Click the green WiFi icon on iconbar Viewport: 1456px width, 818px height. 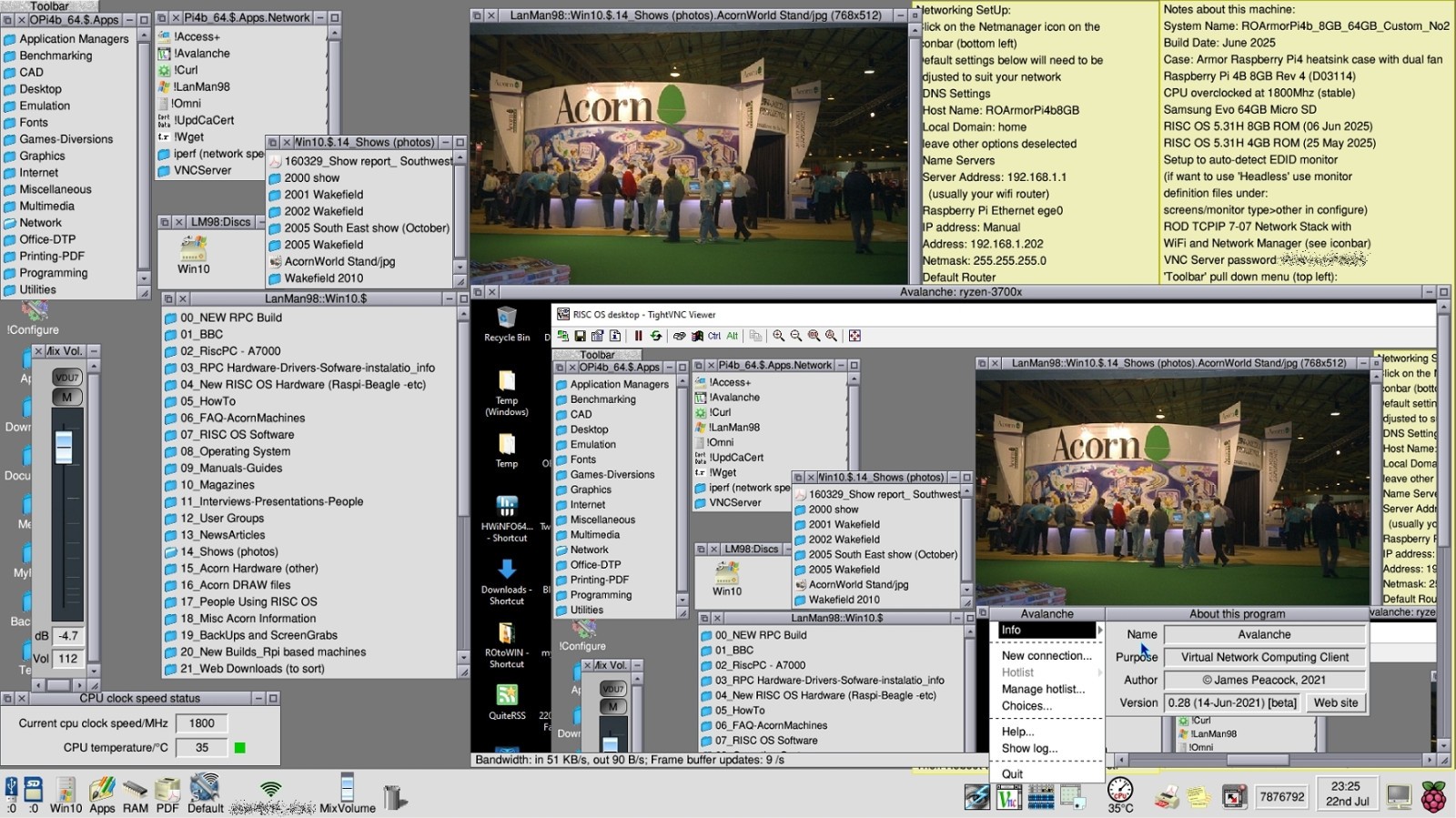[x=270, y=788]
